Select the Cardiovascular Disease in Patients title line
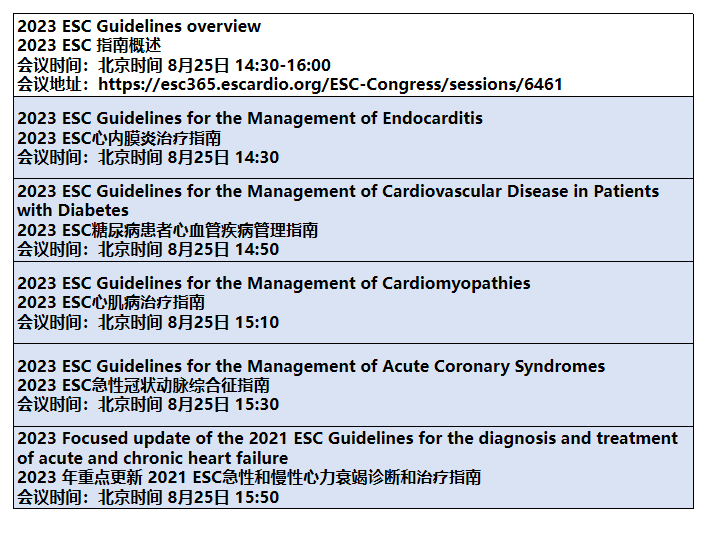Image resolution: width=709 pixels, height=547 pixels. 338,191
